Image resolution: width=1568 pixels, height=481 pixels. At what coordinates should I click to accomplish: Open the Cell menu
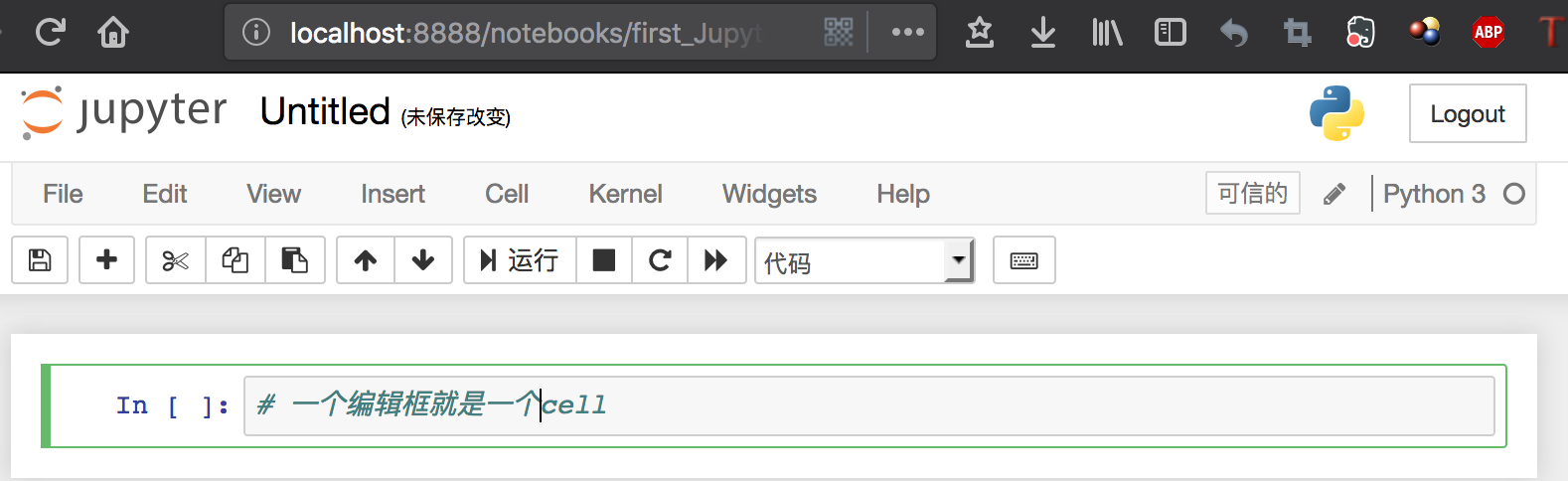507,194
